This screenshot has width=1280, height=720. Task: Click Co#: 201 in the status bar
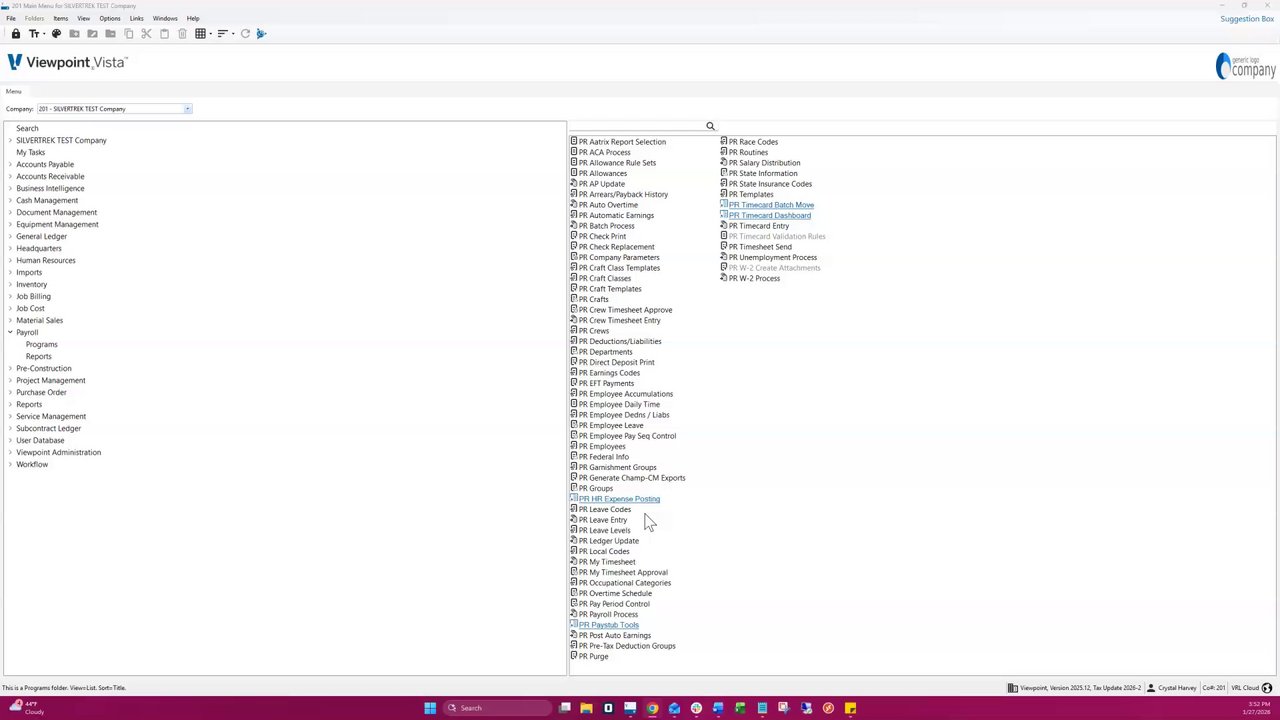click(x=1214, y=688)
